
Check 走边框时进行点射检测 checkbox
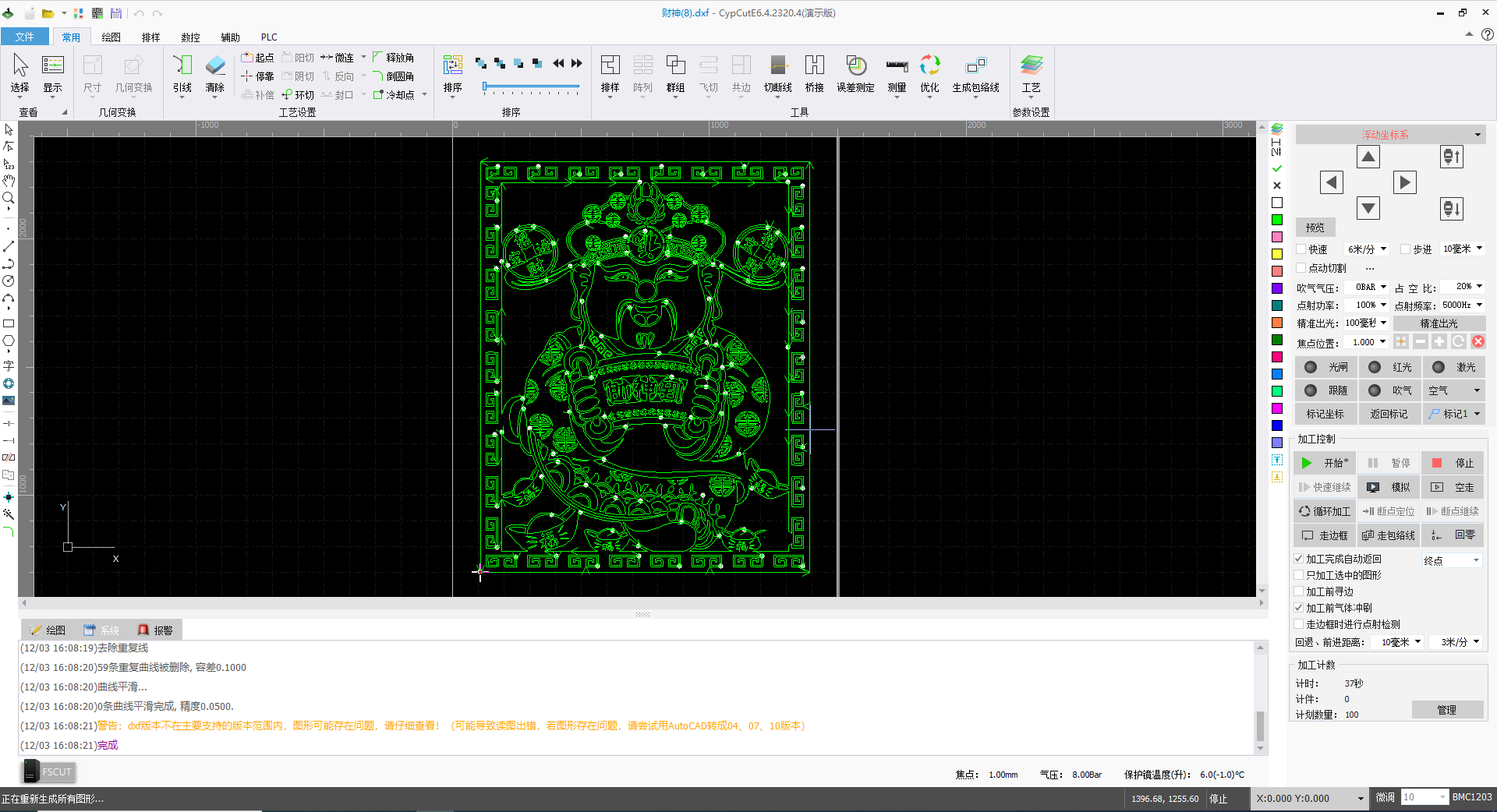click(1299, 624)
